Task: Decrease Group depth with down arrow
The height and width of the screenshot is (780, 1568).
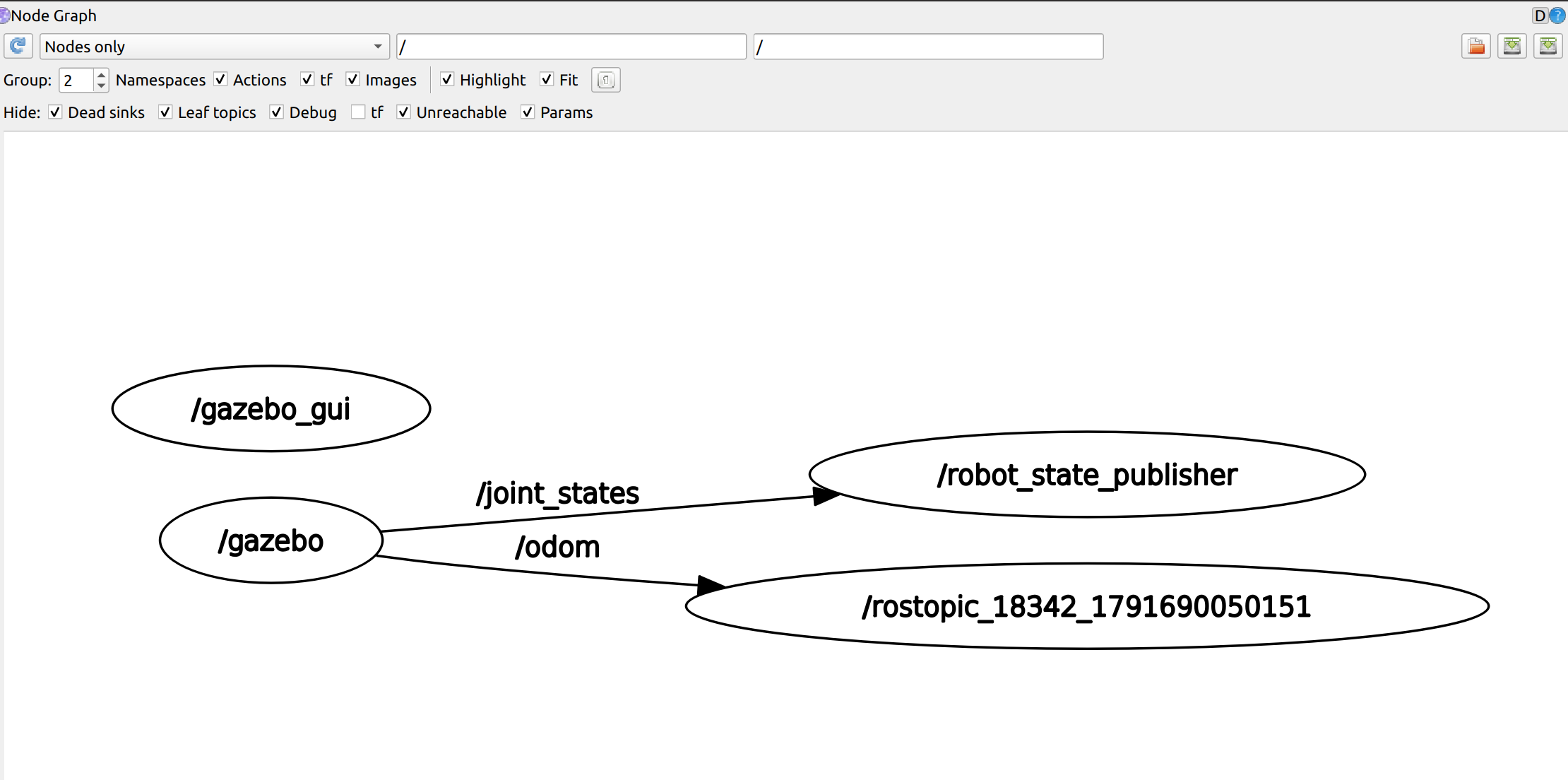Action: [101, 85]
